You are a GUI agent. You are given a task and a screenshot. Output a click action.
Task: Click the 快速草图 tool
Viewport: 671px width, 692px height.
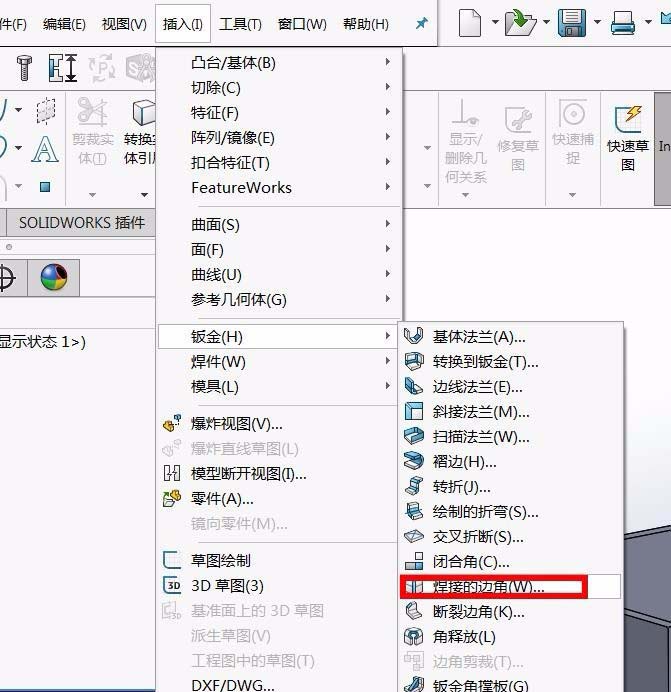click(627, 138)
